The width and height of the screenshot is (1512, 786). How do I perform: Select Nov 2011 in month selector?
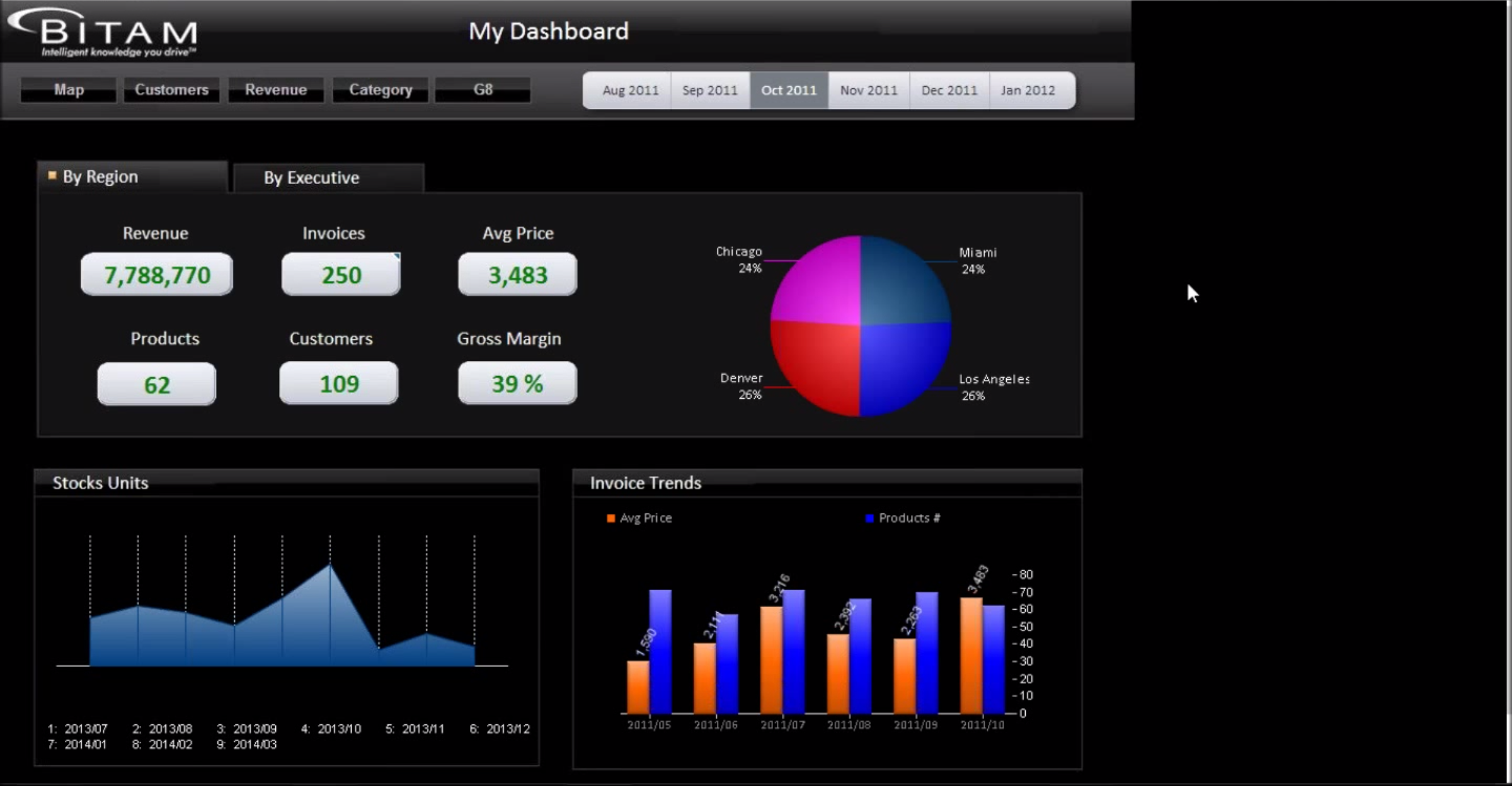pyautogui.click(x=868, y=91)
